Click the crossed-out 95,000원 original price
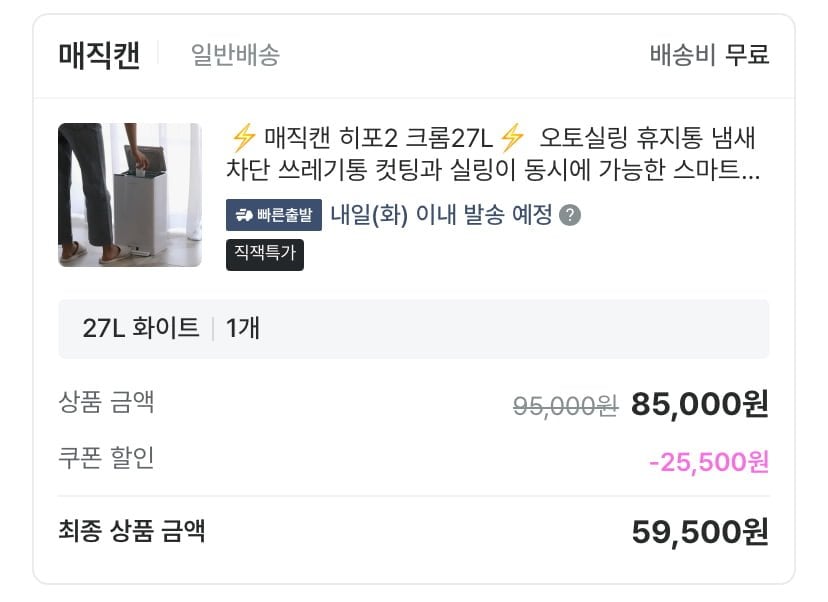Image resolution: width=828 pixels, height=602 pixels. pos(565,405)
